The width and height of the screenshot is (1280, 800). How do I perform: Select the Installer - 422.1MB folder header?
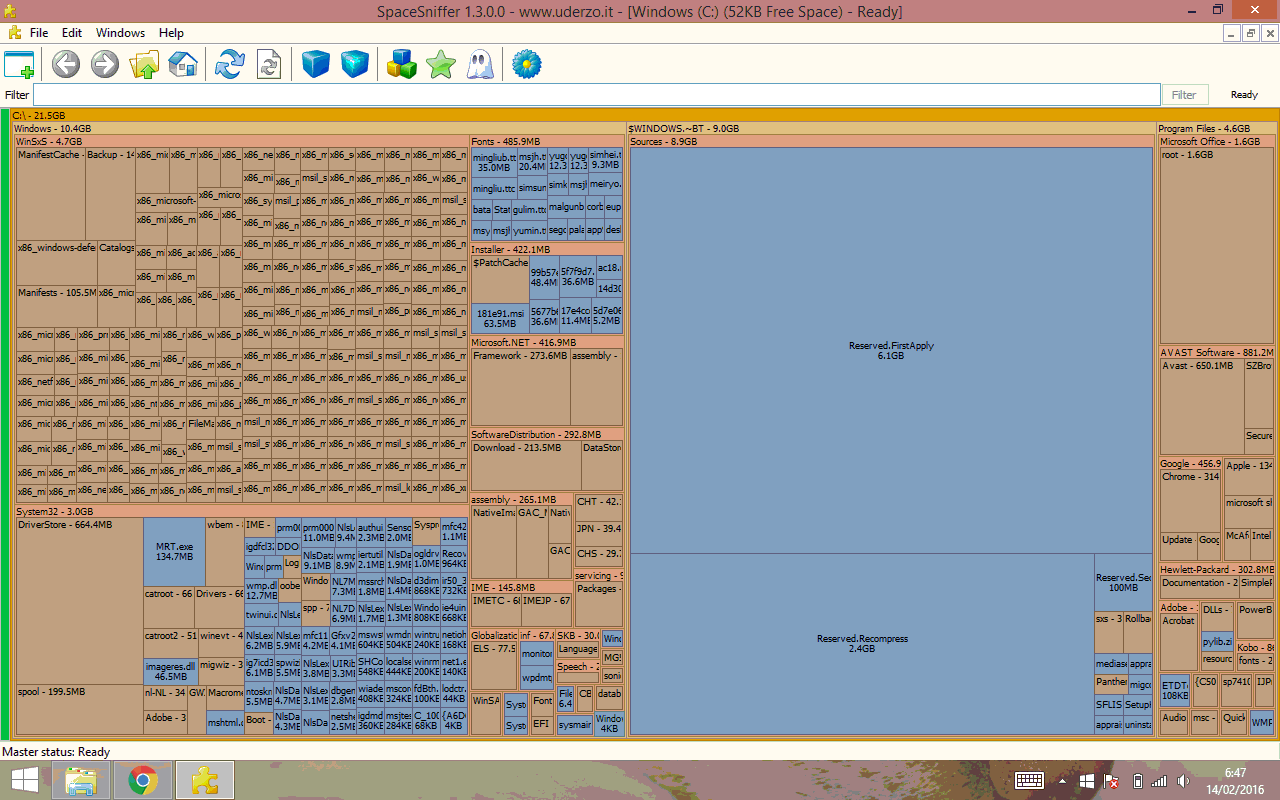coord(547,249)
